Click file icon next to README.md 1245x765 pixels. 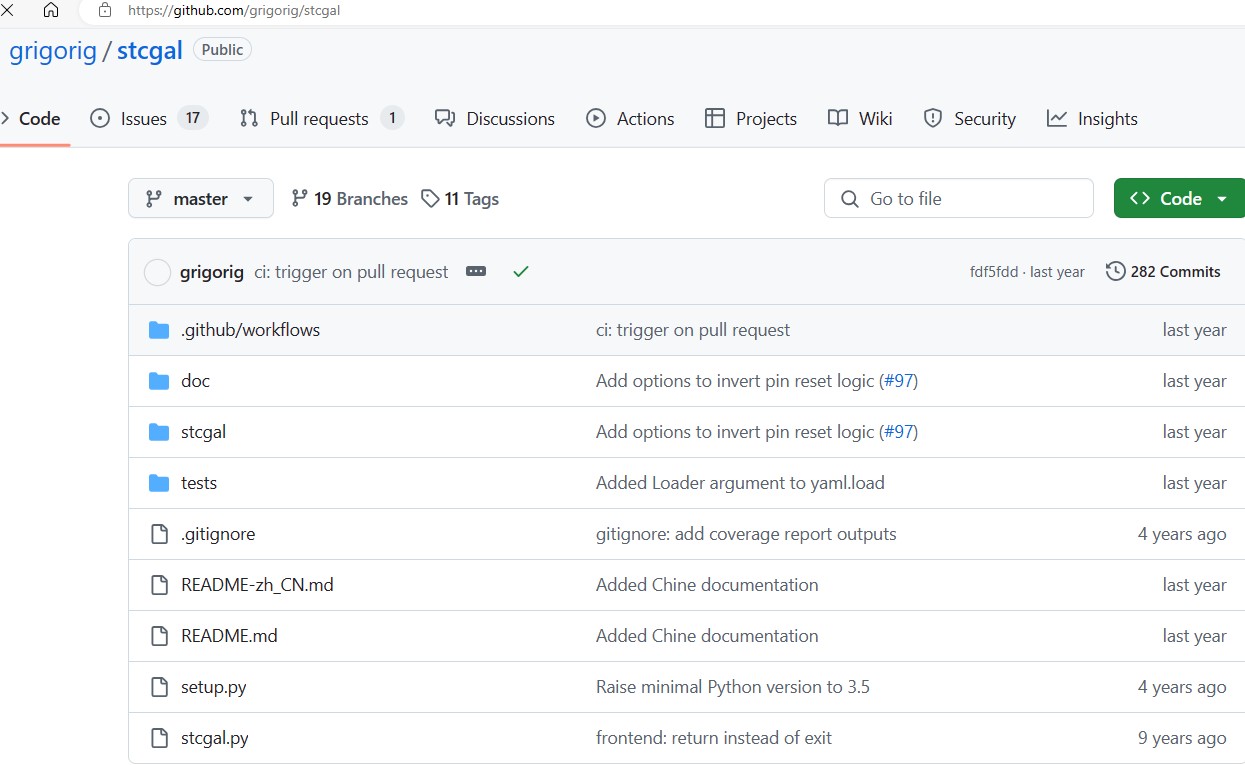pyautogui.click(x=159, y=636)
